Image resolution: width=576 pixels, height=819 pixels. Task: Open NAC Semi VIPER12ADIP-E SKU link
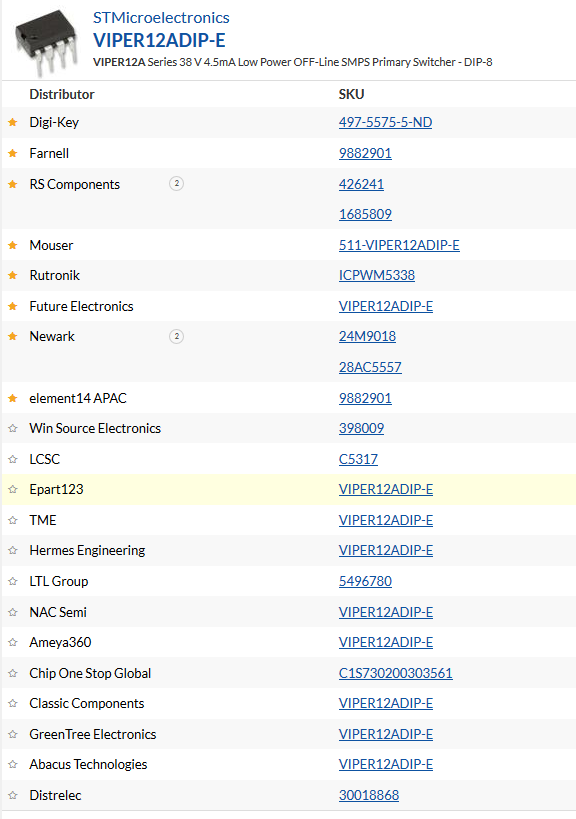(386, 612)
